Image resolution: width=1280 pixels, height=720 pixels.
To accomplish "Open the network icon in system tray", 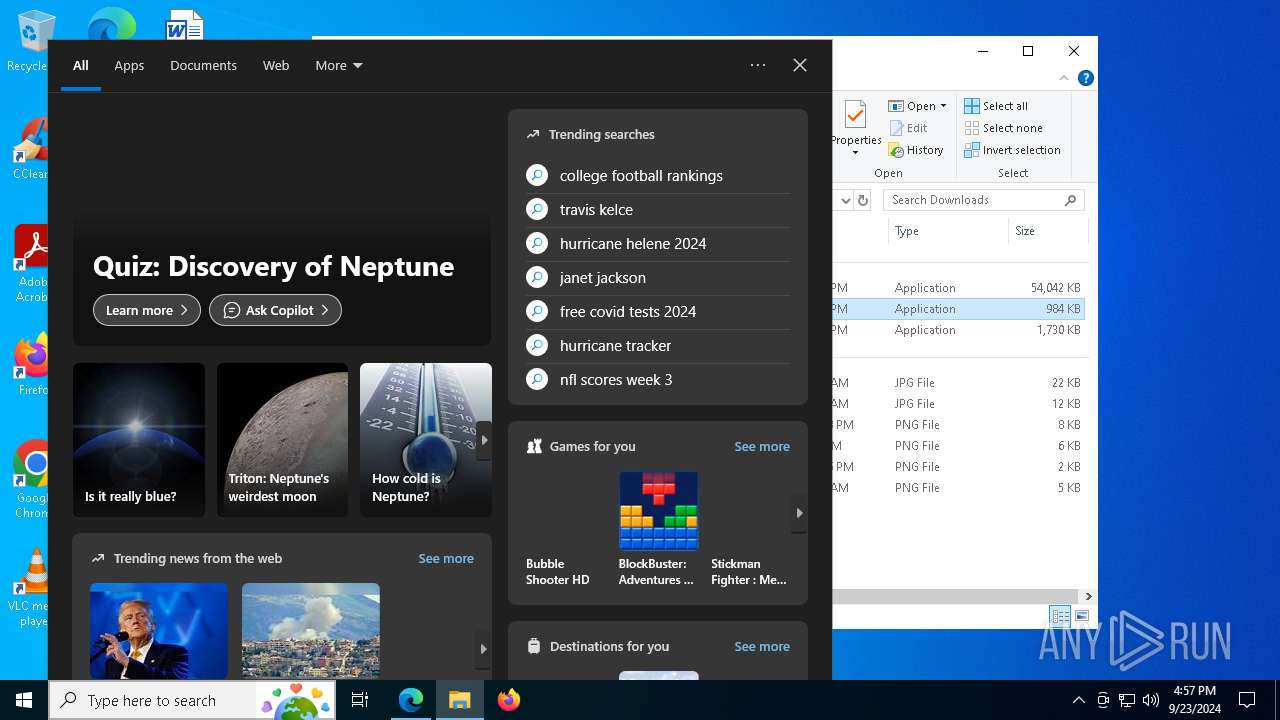I will coord(1127,700).
